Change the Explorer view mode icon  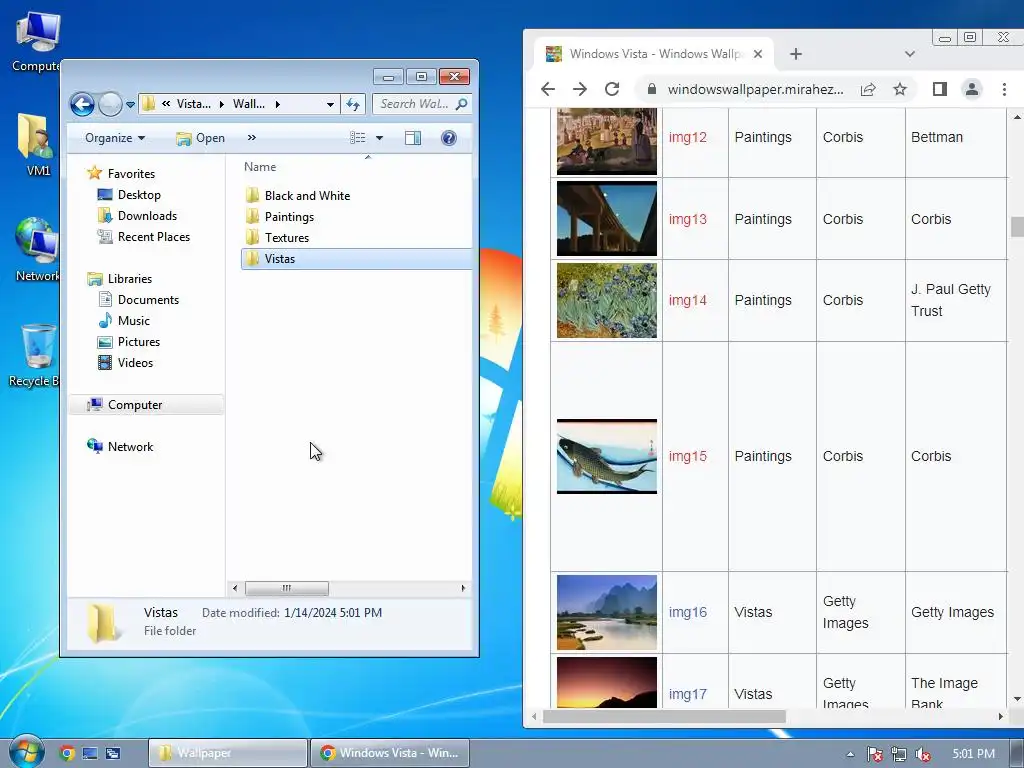click(x=357, y=138)
